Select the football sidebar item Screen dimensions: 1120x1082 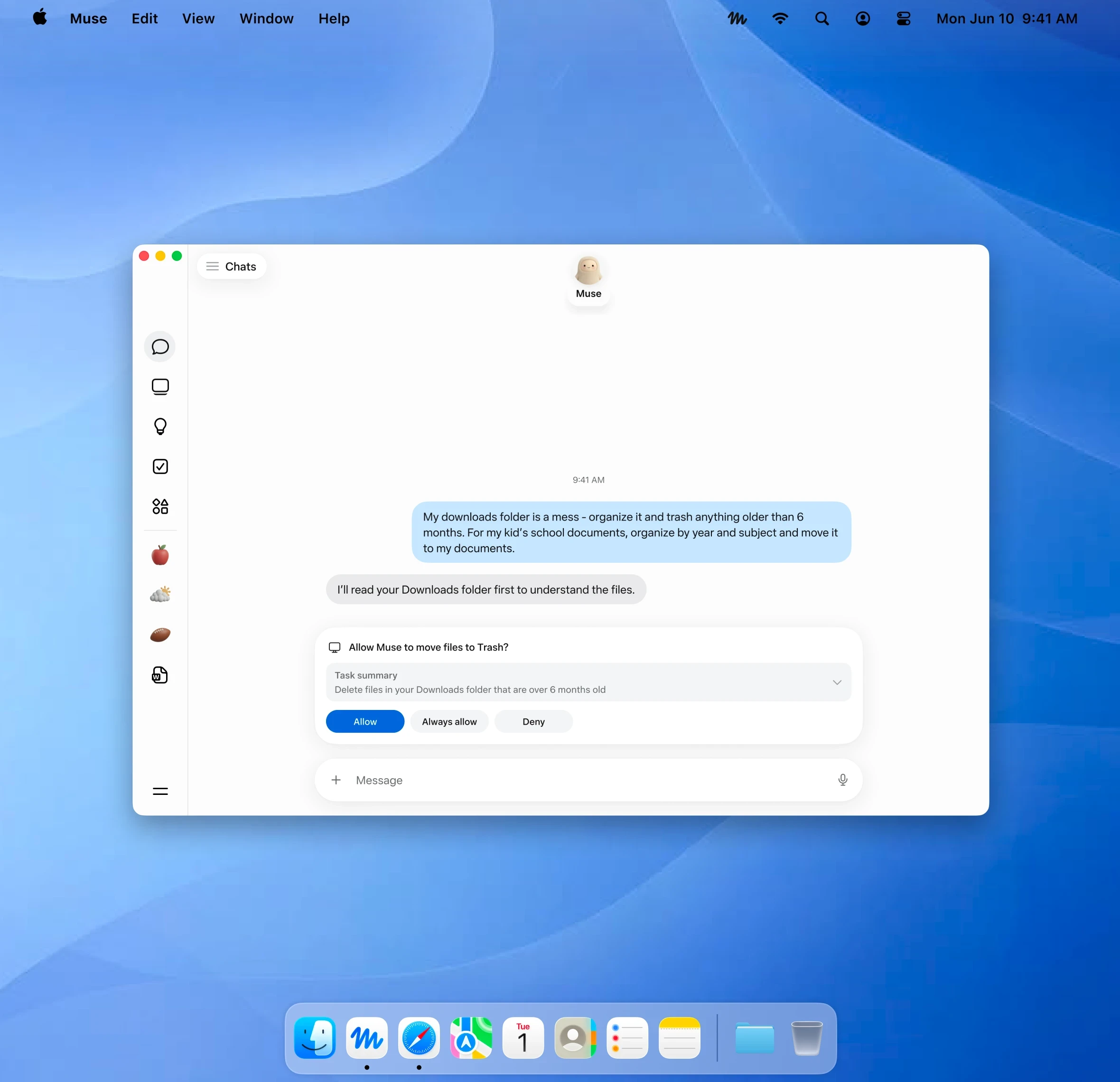(160, 634)
